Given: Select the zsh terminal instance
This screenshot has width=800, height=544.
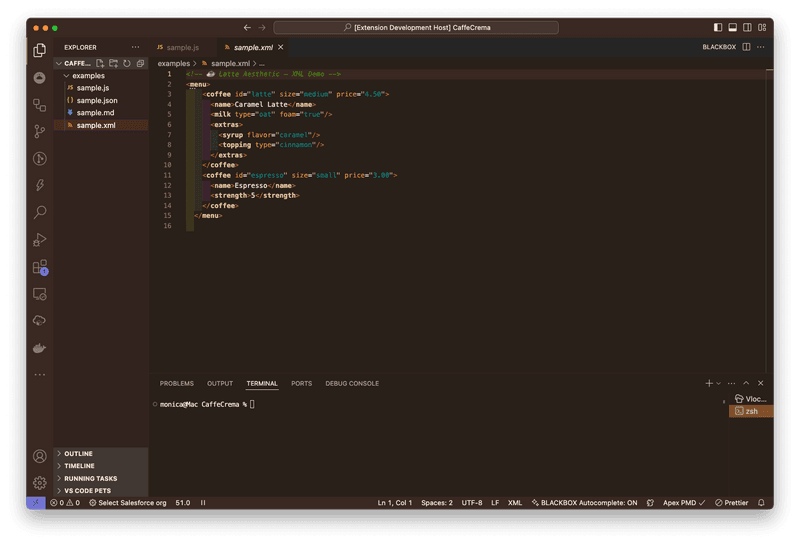Looking at the screenshot, I should click(751, 411).
